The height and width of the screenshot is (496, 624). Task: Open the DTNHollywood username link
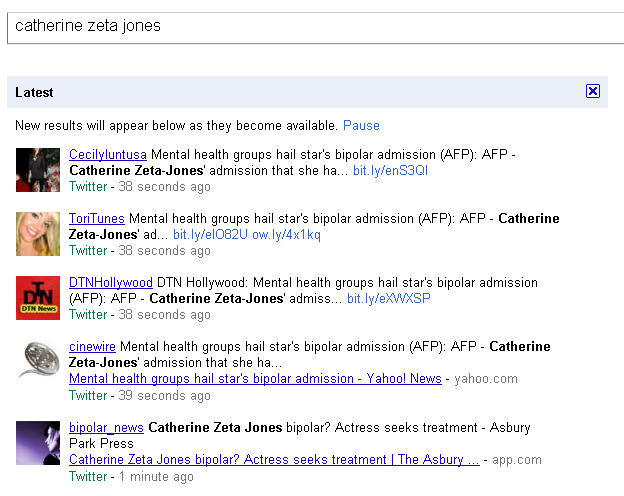coord(111,283)
